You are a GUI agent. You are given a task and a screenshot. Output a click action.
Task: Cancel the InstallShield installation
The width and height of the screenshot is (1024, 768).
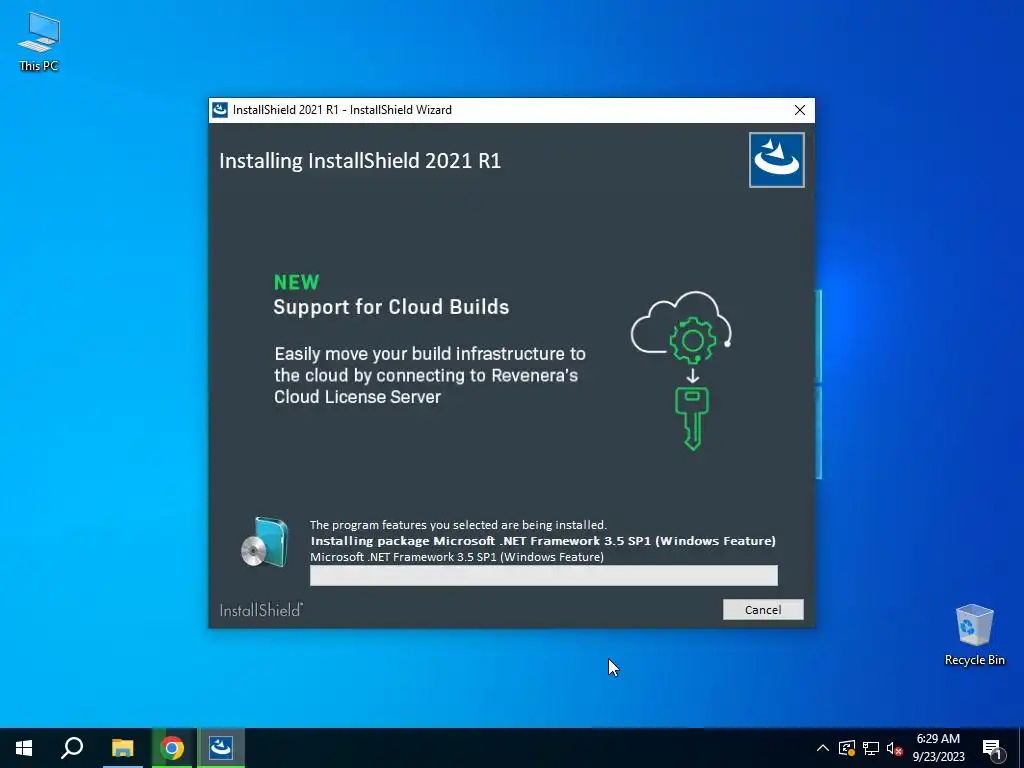[763, 609]
